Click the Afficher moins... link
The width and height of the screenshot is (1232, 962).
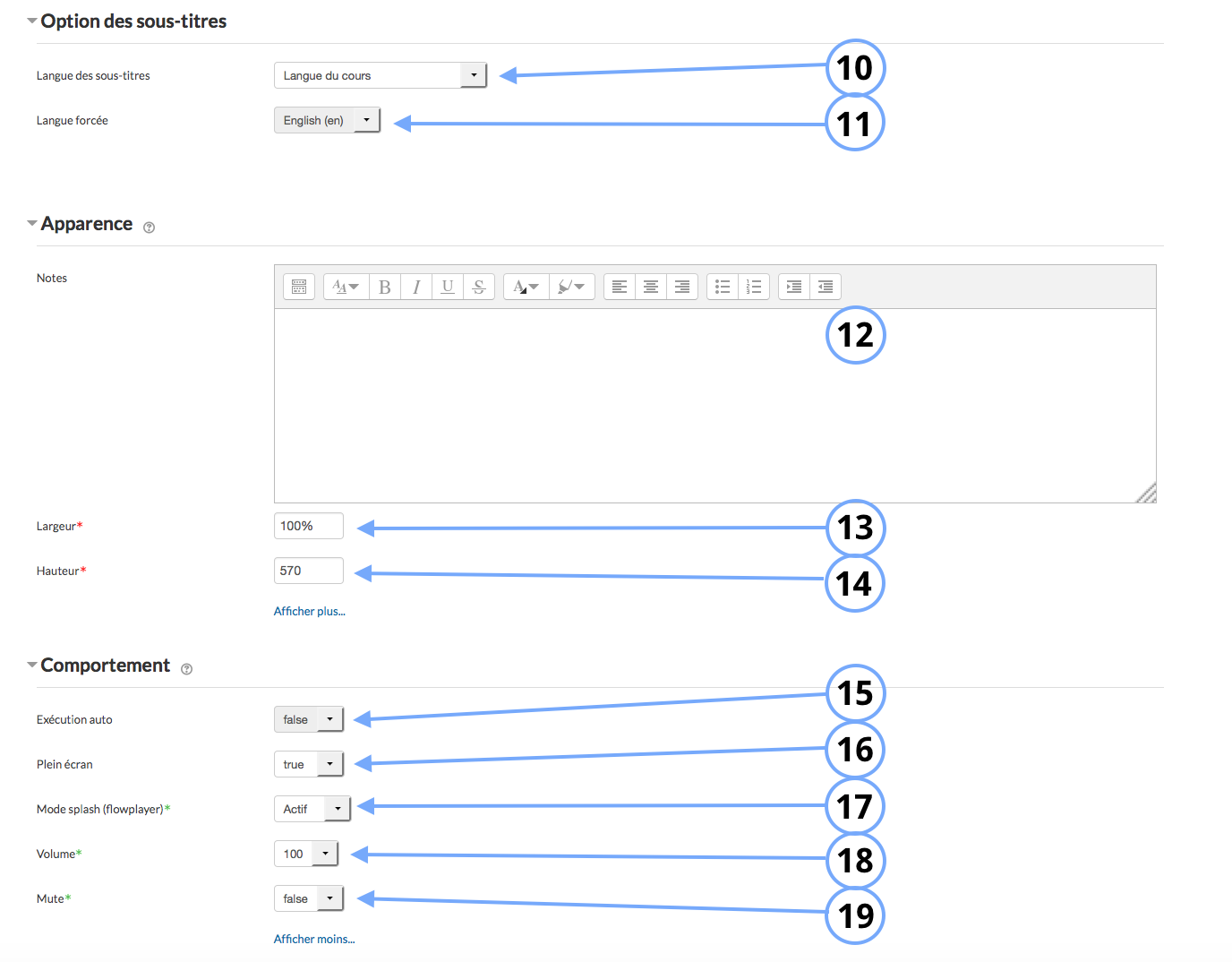pyautogui.click(x=314, y=939)
